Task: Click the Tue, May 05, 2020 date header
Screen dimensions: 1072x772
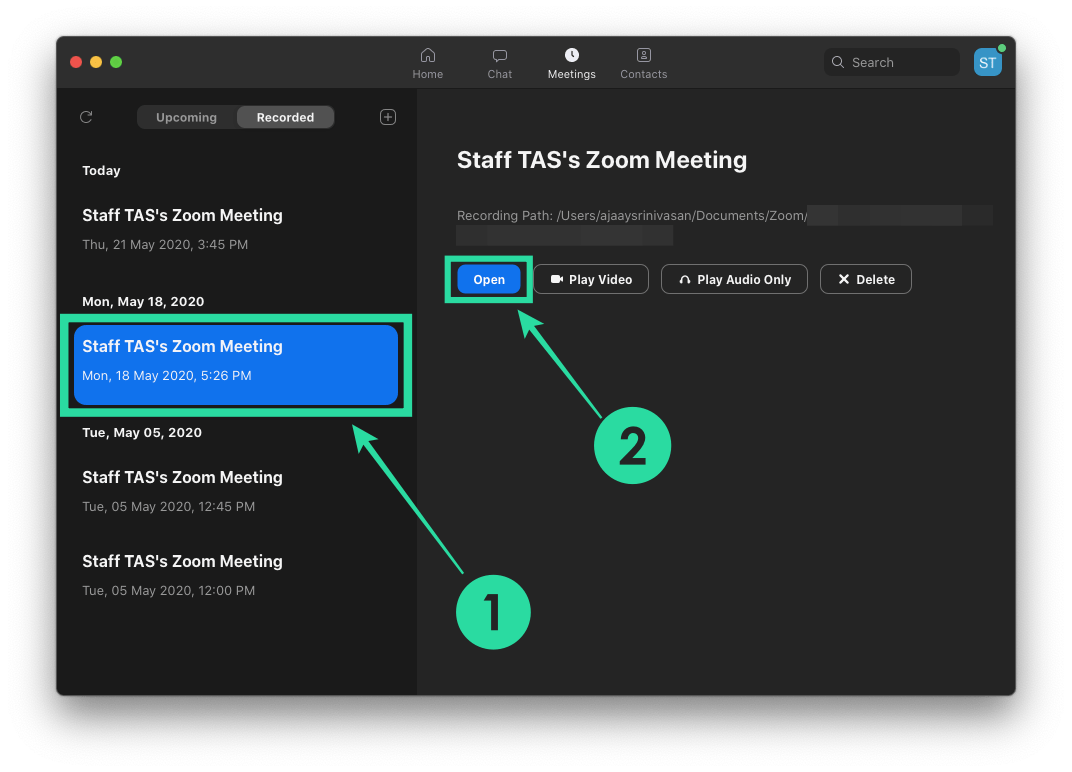Action: (x=142, y=432)
